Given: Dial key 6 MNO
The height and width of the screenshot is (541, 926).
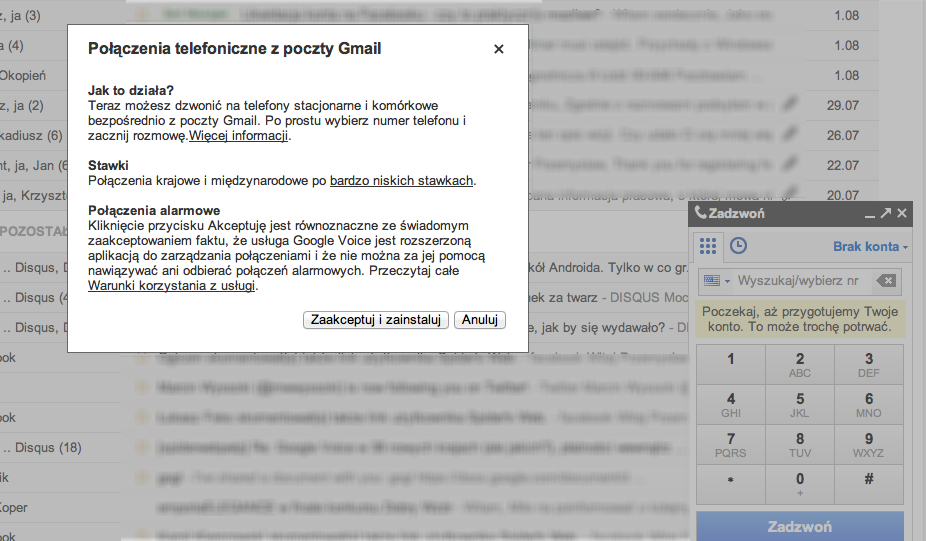Looking at the screenshot, I should point(869,405).
